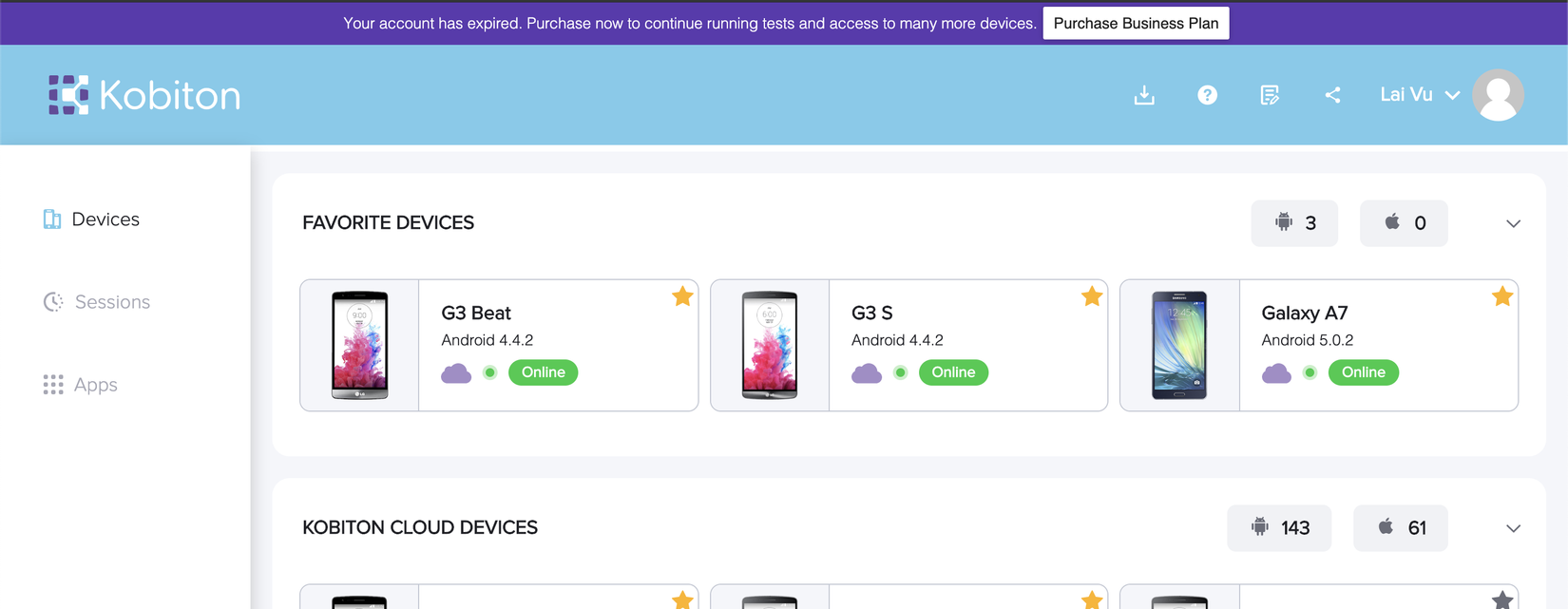The height and width of the screenshot is (609, 1568).
Task: Click the cloud icon on G3 Beat
Action: pos(456,372)
